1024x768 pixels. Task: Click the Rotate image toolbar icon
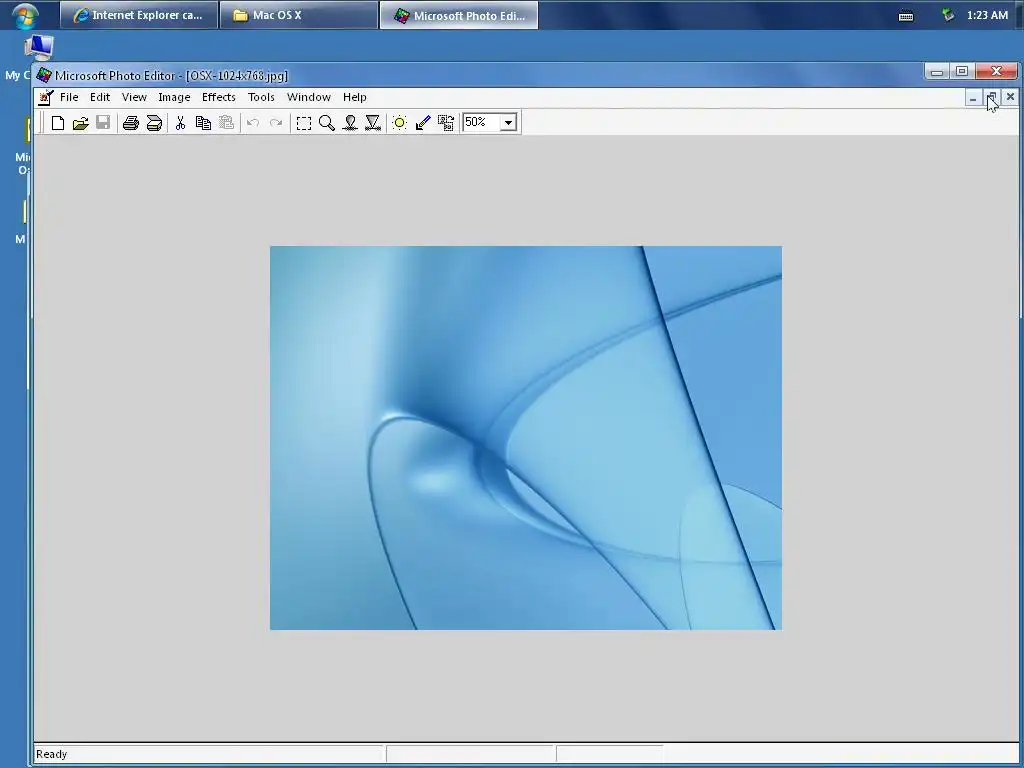[x=446, y=123]
